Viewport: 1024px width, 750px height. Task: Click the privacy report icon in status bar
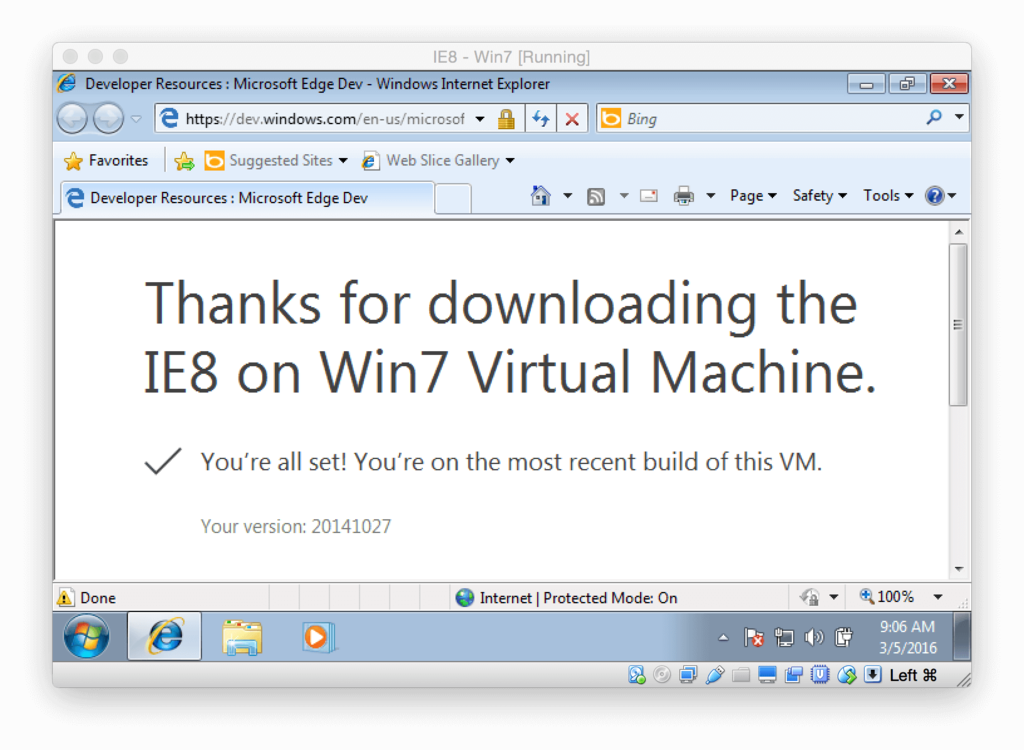pyautogui.click(x=810, y=596)
